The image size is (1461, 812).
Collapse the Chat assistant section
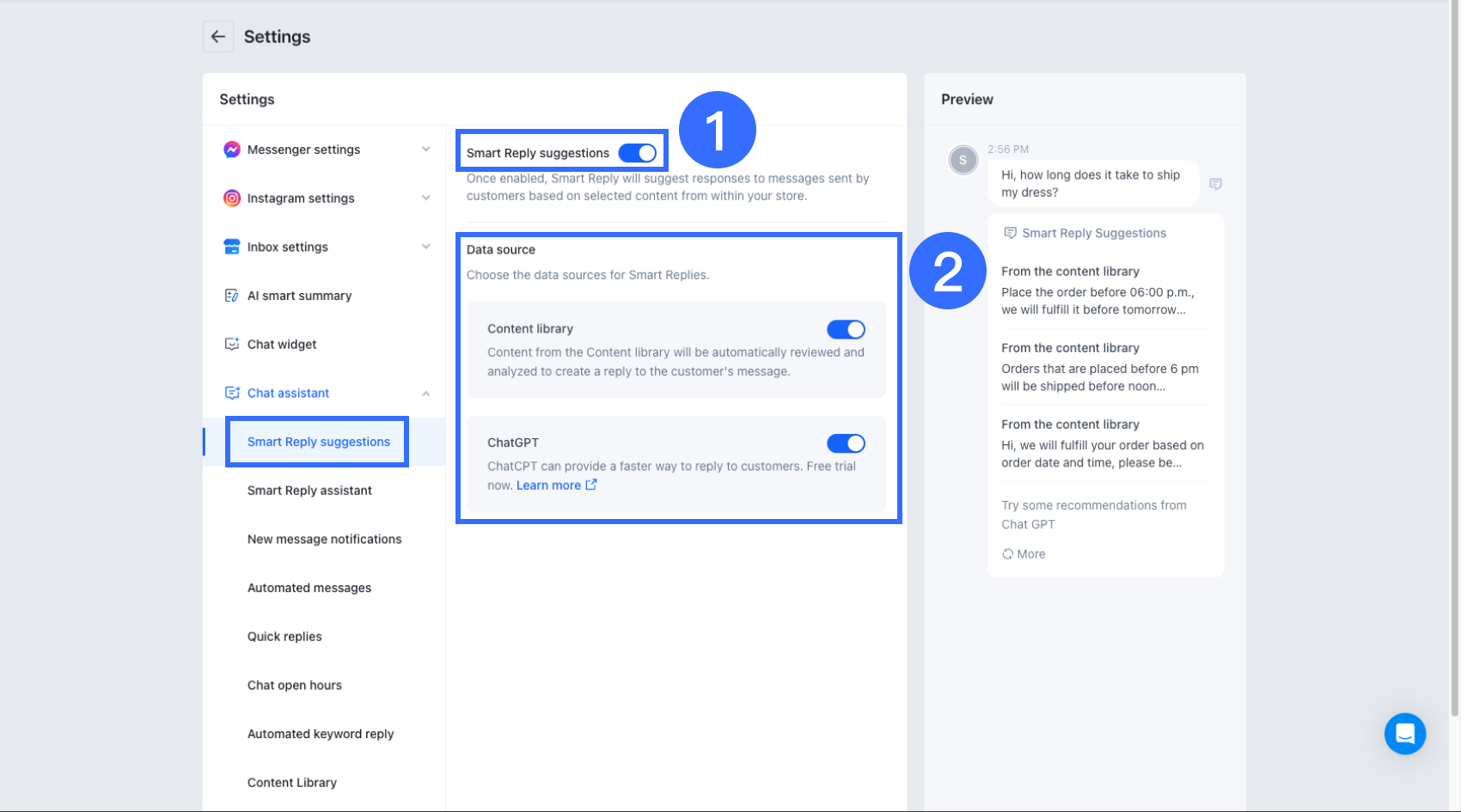426,393
